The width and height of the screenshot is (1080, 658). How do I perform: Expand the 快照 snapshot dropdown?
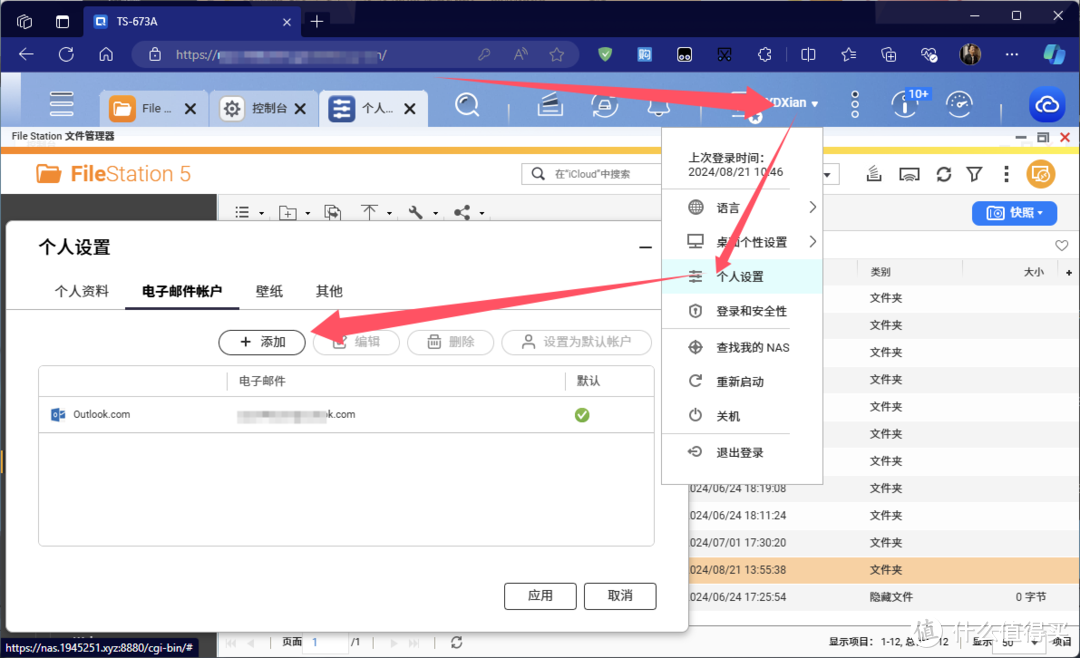(1014, 213)
